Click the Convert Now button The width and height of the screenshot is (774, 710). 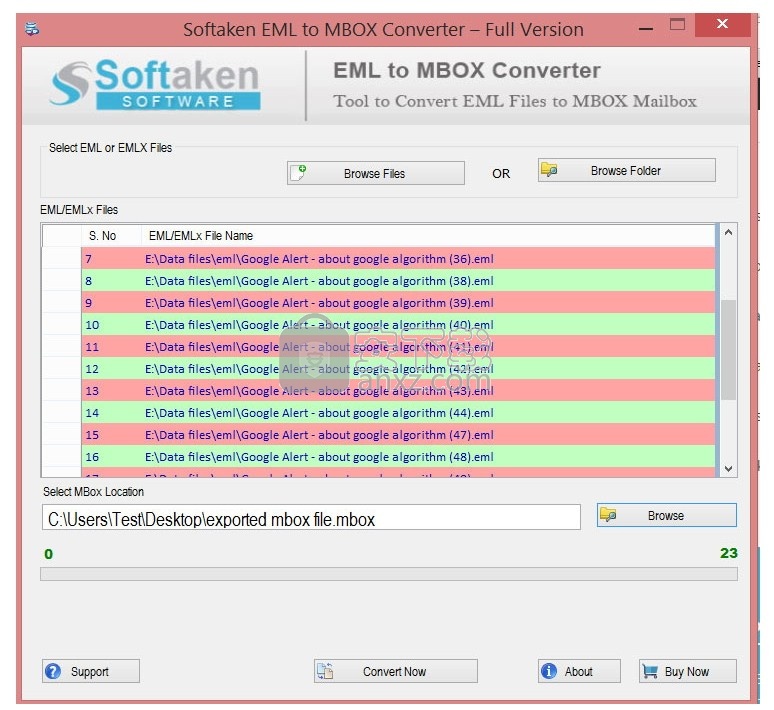pos(395,671)
